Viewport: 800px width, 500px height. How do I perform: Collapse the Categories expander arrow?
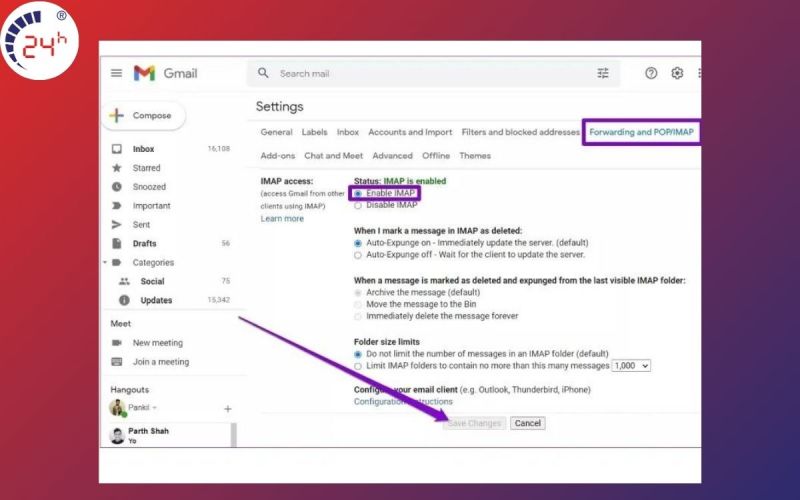coord(105,262)
